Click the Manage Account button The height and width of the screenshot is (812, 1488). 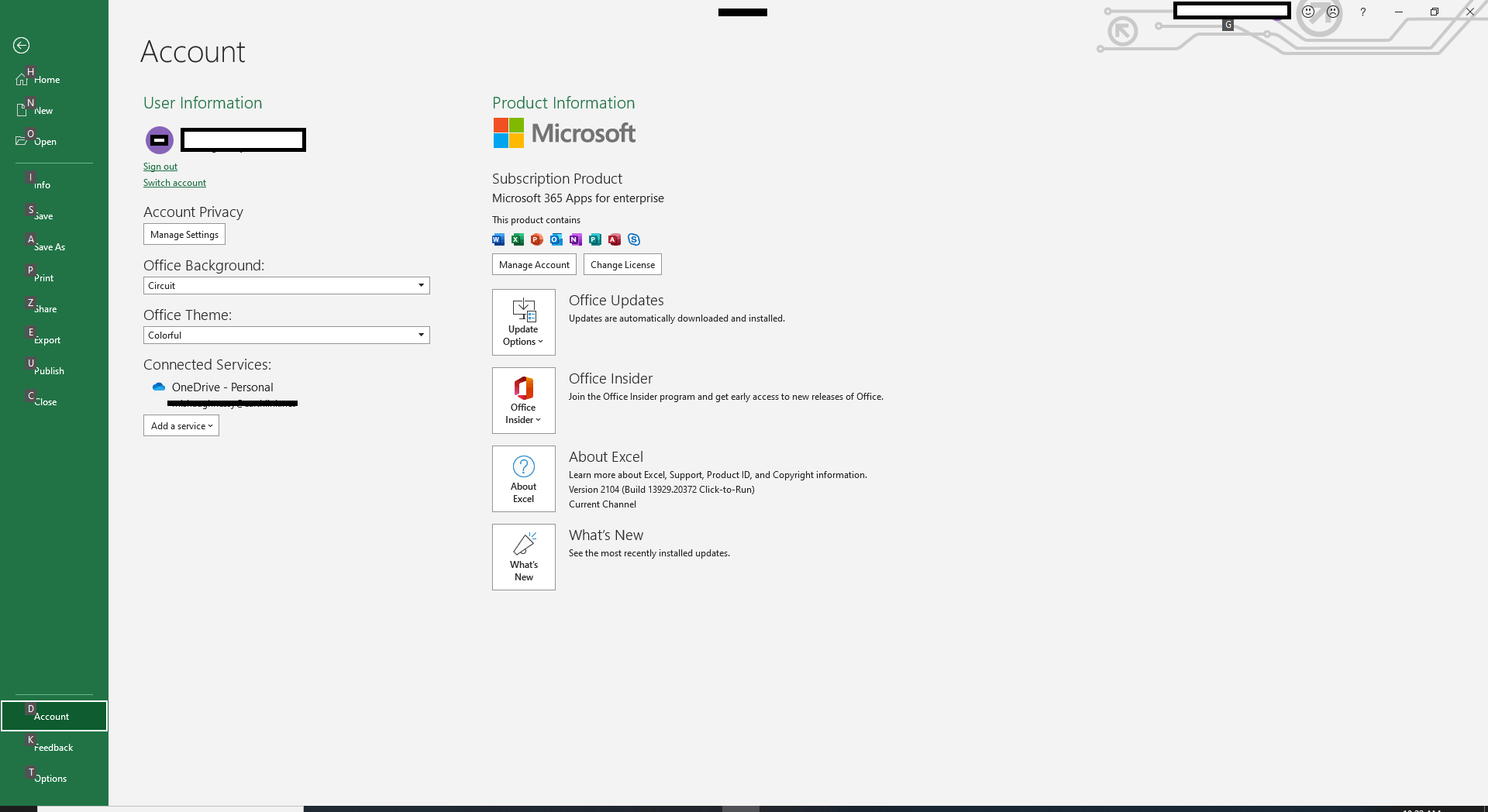tap(534, 264)
